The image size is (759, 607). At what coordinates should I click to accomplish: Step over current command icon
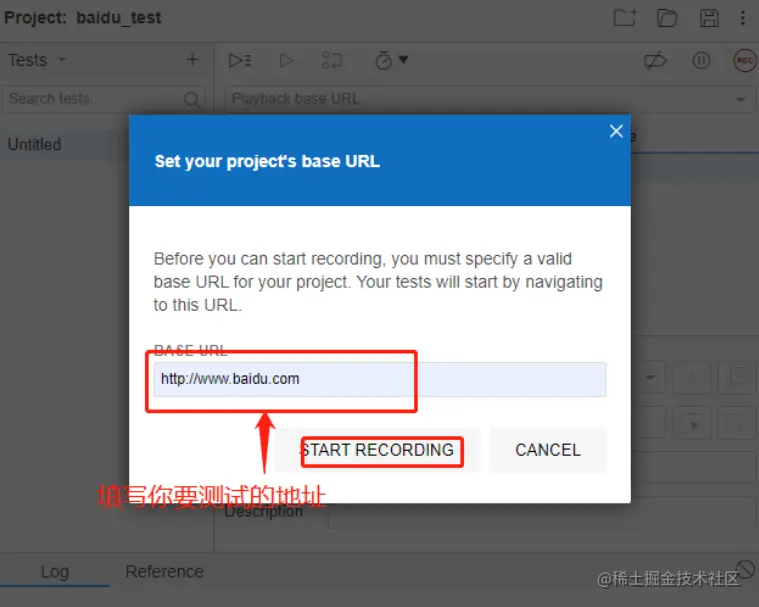[x=332, y=61]
